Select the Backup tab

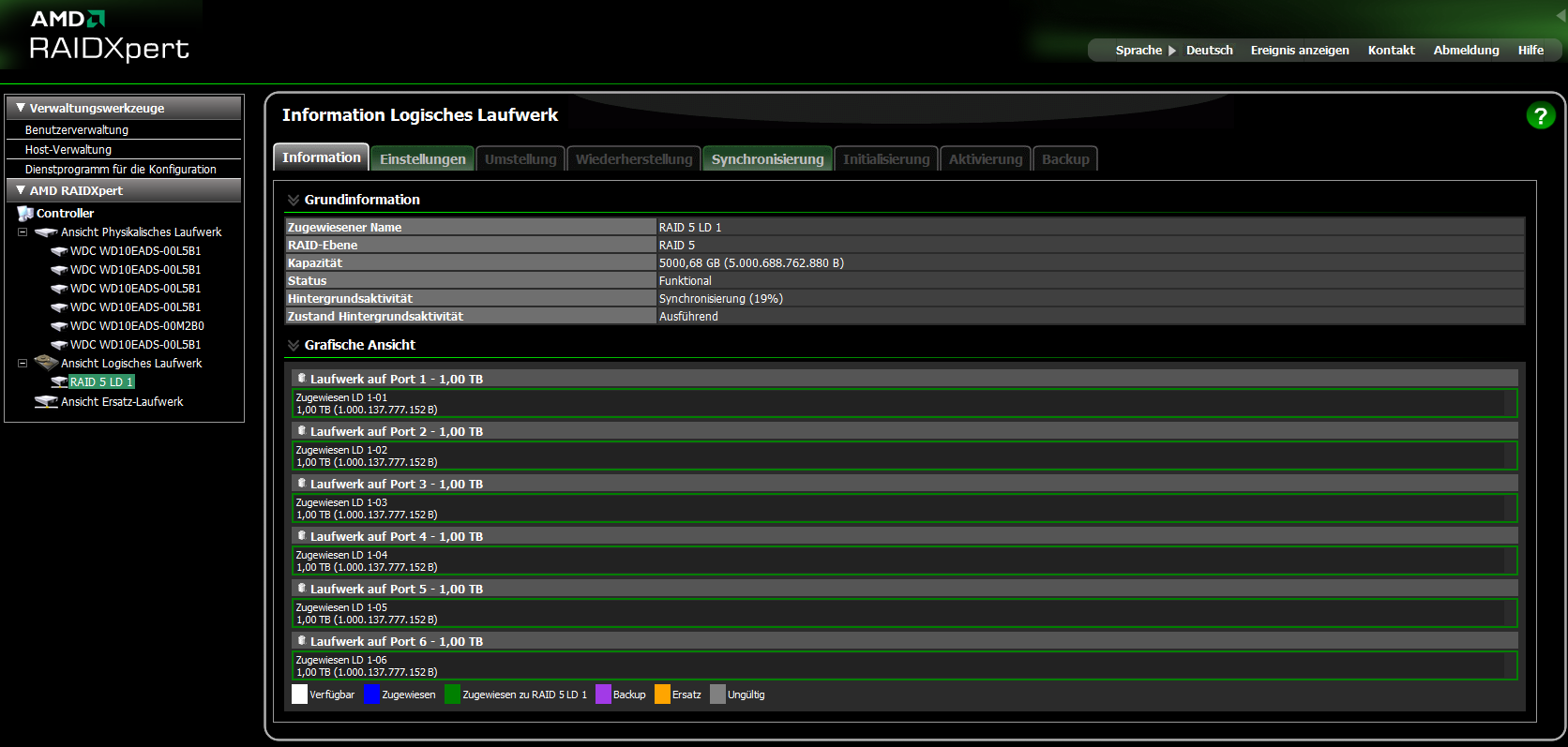1065,159
